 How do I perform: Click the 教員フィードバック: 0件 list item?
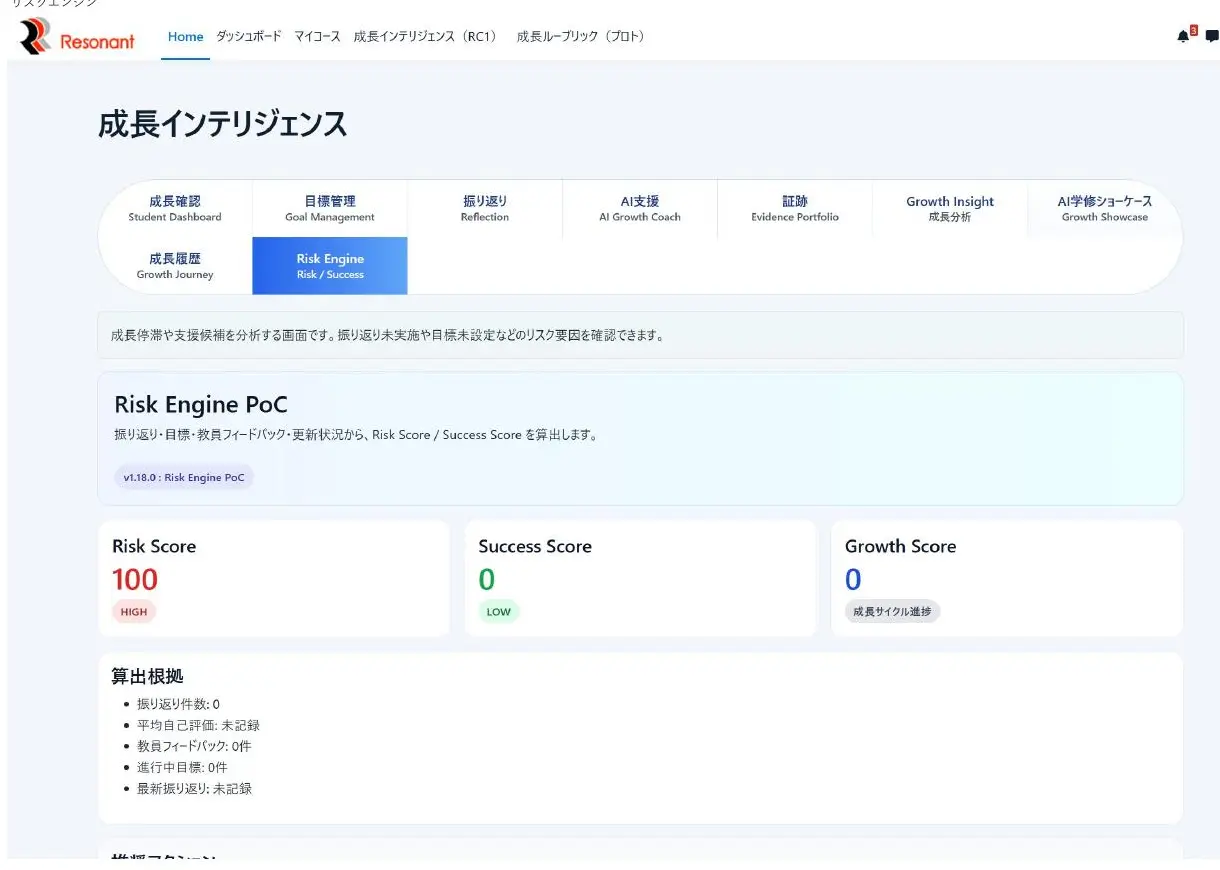(194, 746)
